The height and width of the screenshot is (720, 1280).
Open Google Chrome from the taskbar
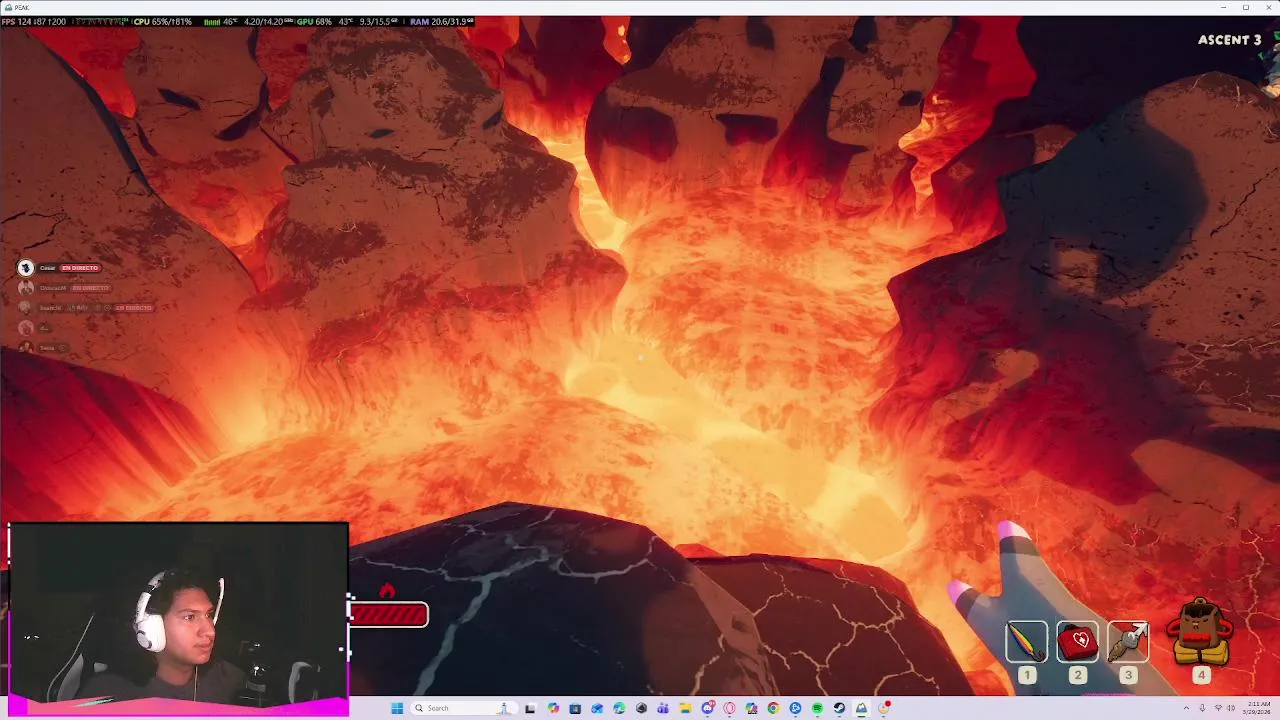pyautogui.click(x=773, y=708)
